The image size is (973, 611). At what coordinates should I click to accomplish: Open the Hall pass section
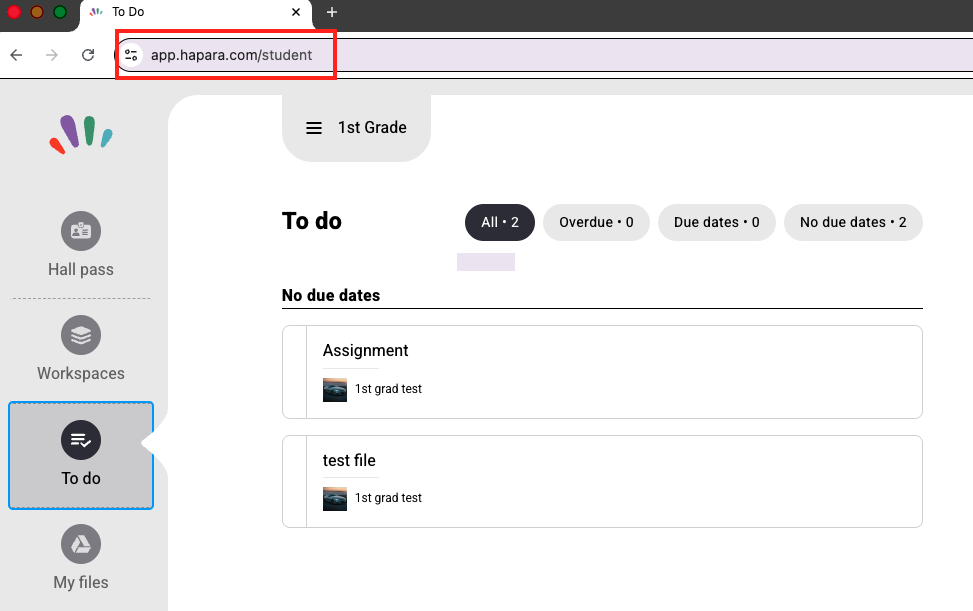tap(81, 245)
